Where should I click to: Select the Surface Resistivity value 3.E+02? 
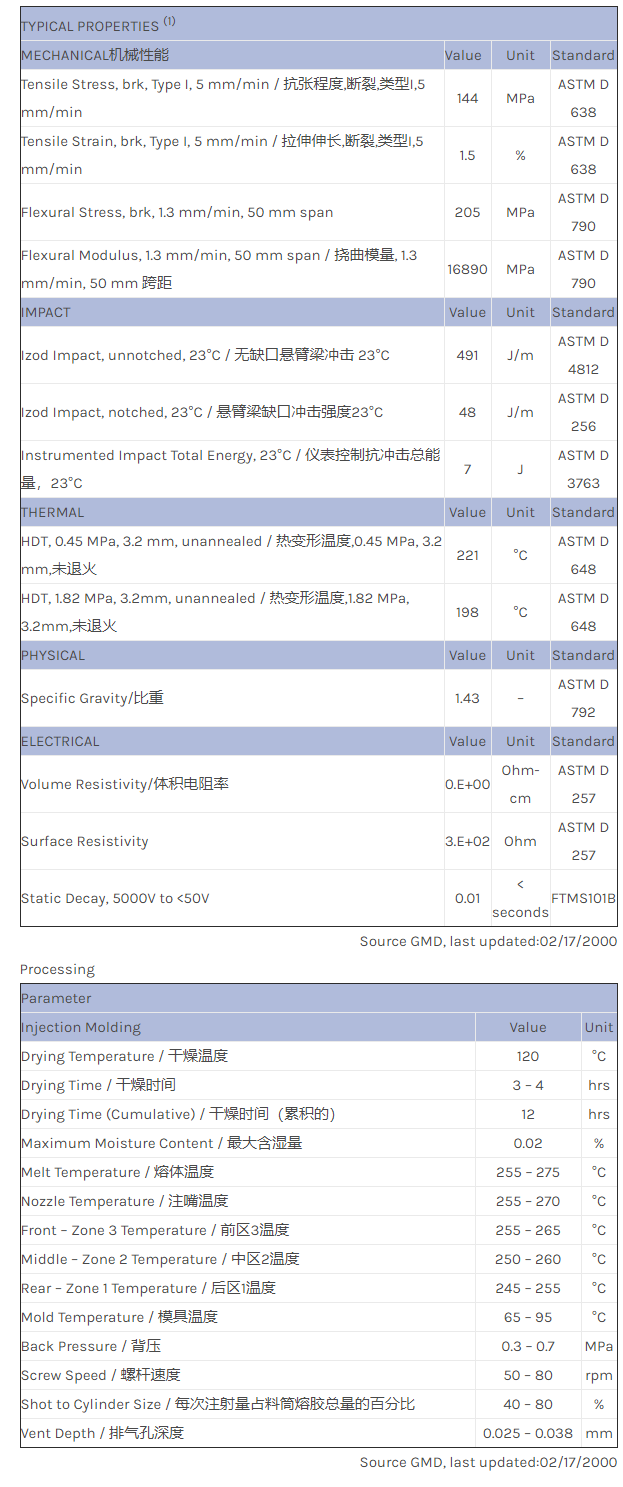click(467, 841)
